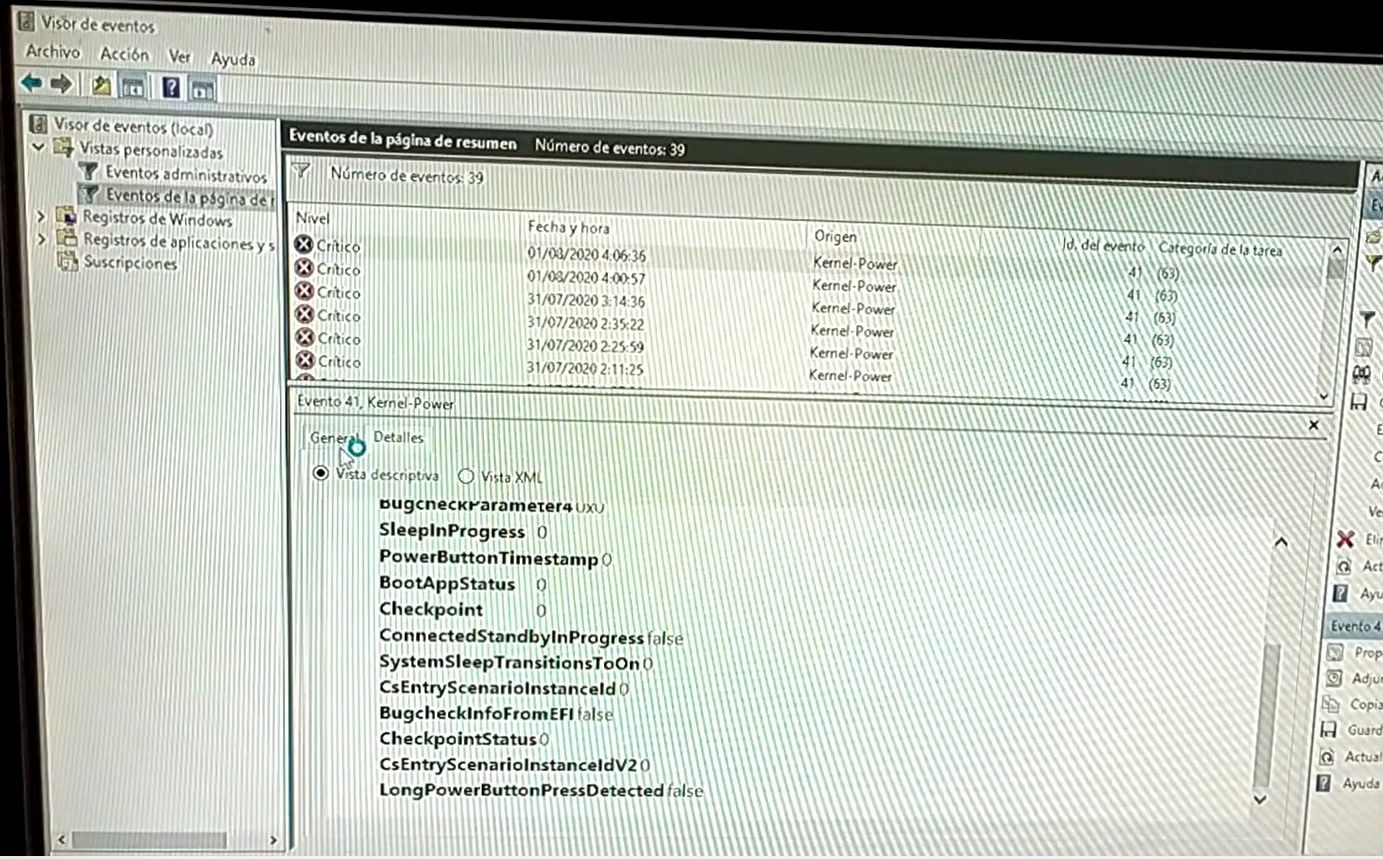Click the filter icon beside Eventos de la página
The height and width of the screenshot is (859, 1383).
[x=89, y=194]
